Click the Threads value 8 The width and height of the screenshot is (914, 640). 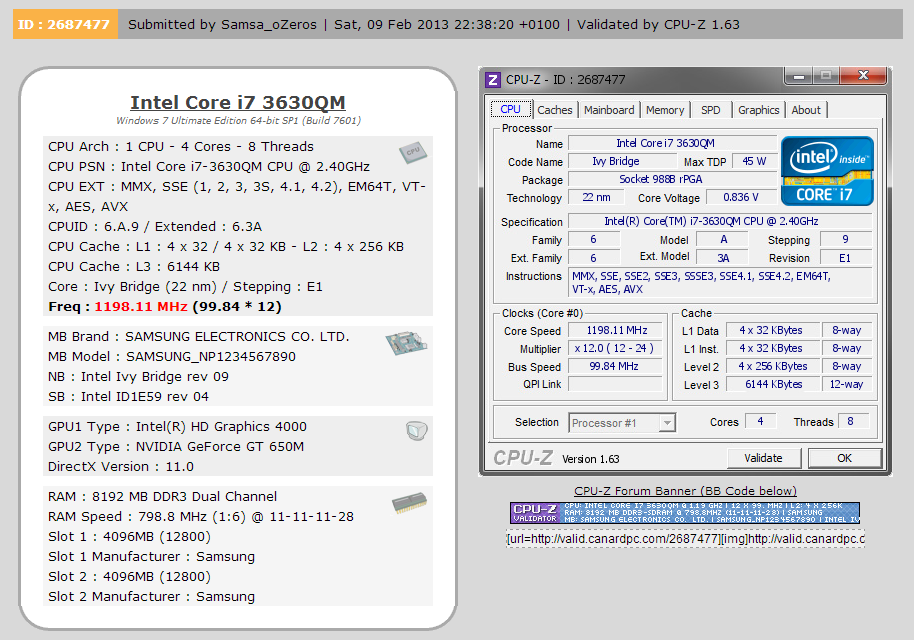tap(852, 421)
